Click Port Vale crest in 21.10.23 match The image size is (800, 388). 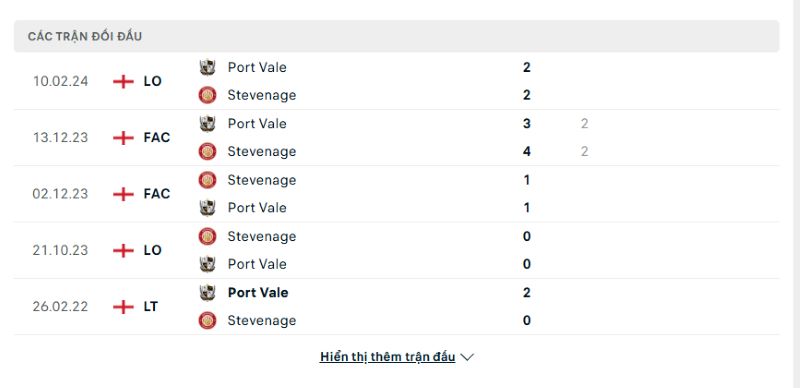click(207, 264)
